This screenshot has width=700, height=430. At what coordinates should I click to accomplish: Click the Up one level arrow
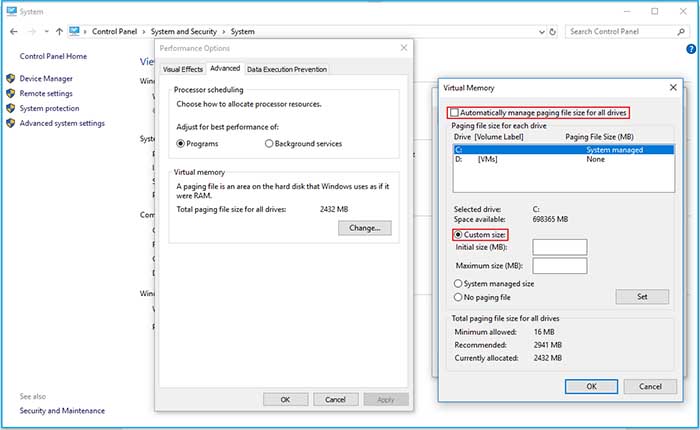click(58, 32)
